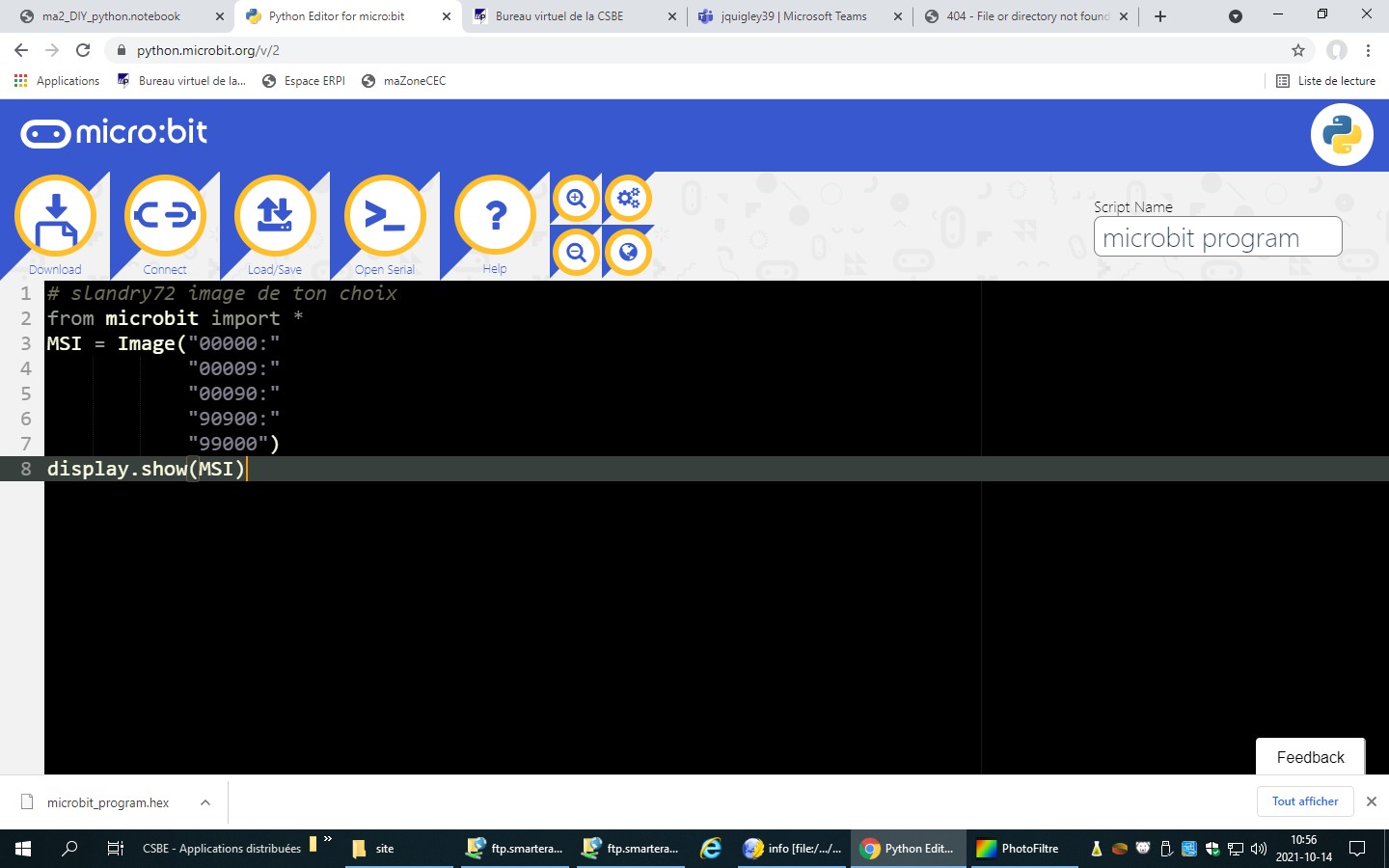1389x868 pixels.
Task: Open the maZoneCEC bookmark
Action: tap(403, 81)
